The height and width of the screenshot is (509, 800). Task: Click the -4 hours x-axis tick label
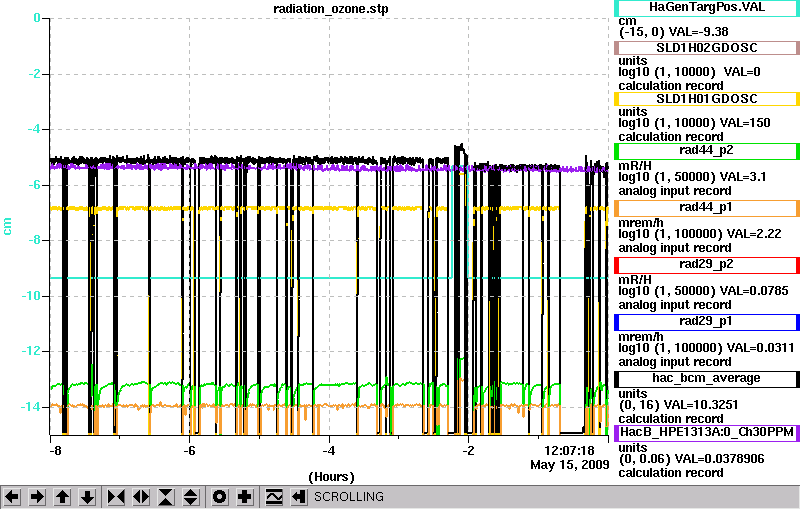point(329,451)
